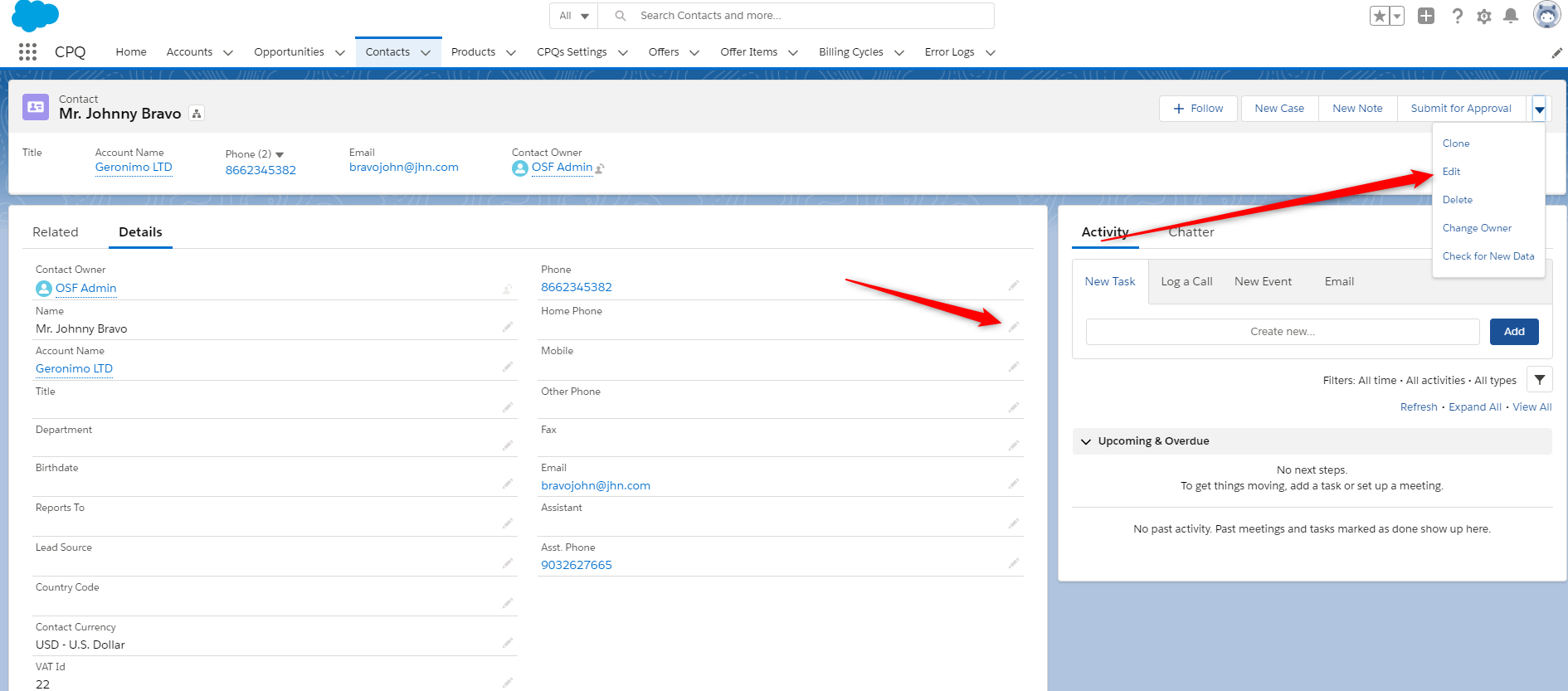Image resolution: width=1568 pixels, height=691 pixels.
Task: Toggle the more actions dropdown button
Action: pos(1539,109)
